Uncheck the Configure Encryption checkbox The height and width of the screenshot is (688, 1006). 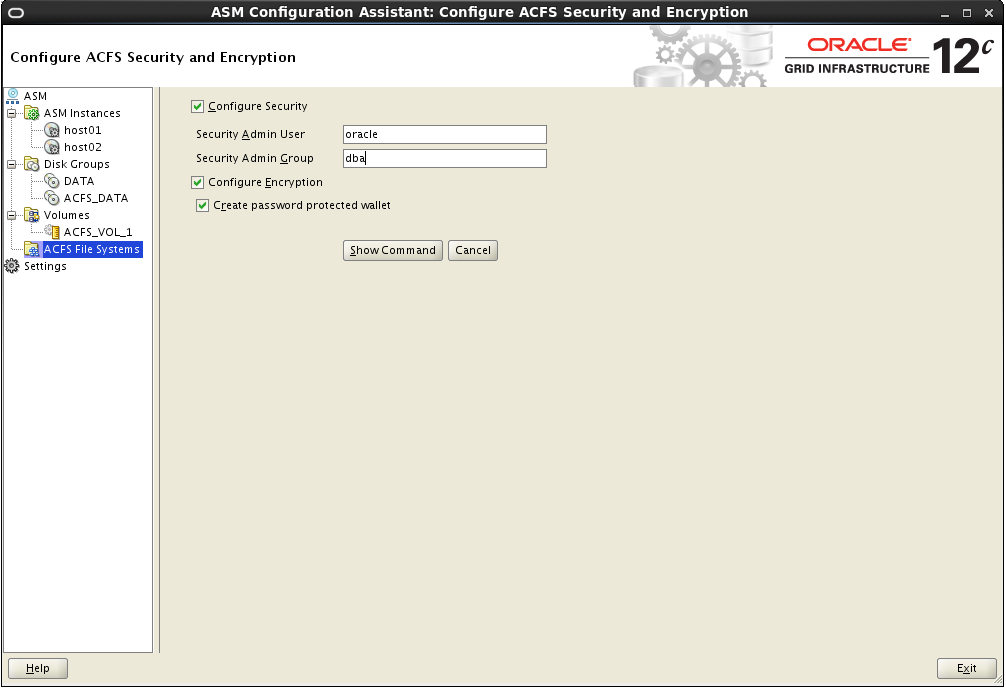point(198,182)
